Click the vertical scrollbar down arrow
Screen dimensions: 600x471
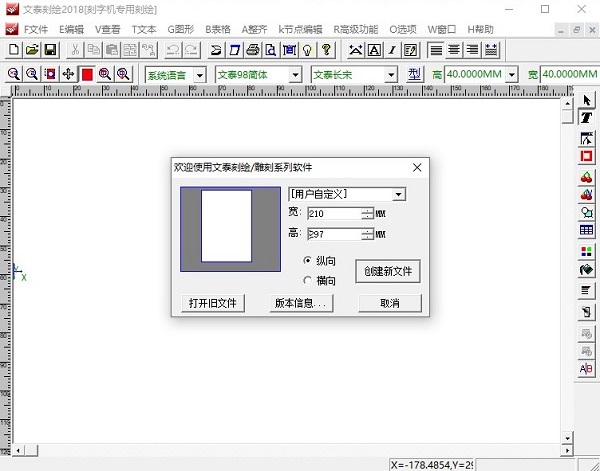[567, 438]
